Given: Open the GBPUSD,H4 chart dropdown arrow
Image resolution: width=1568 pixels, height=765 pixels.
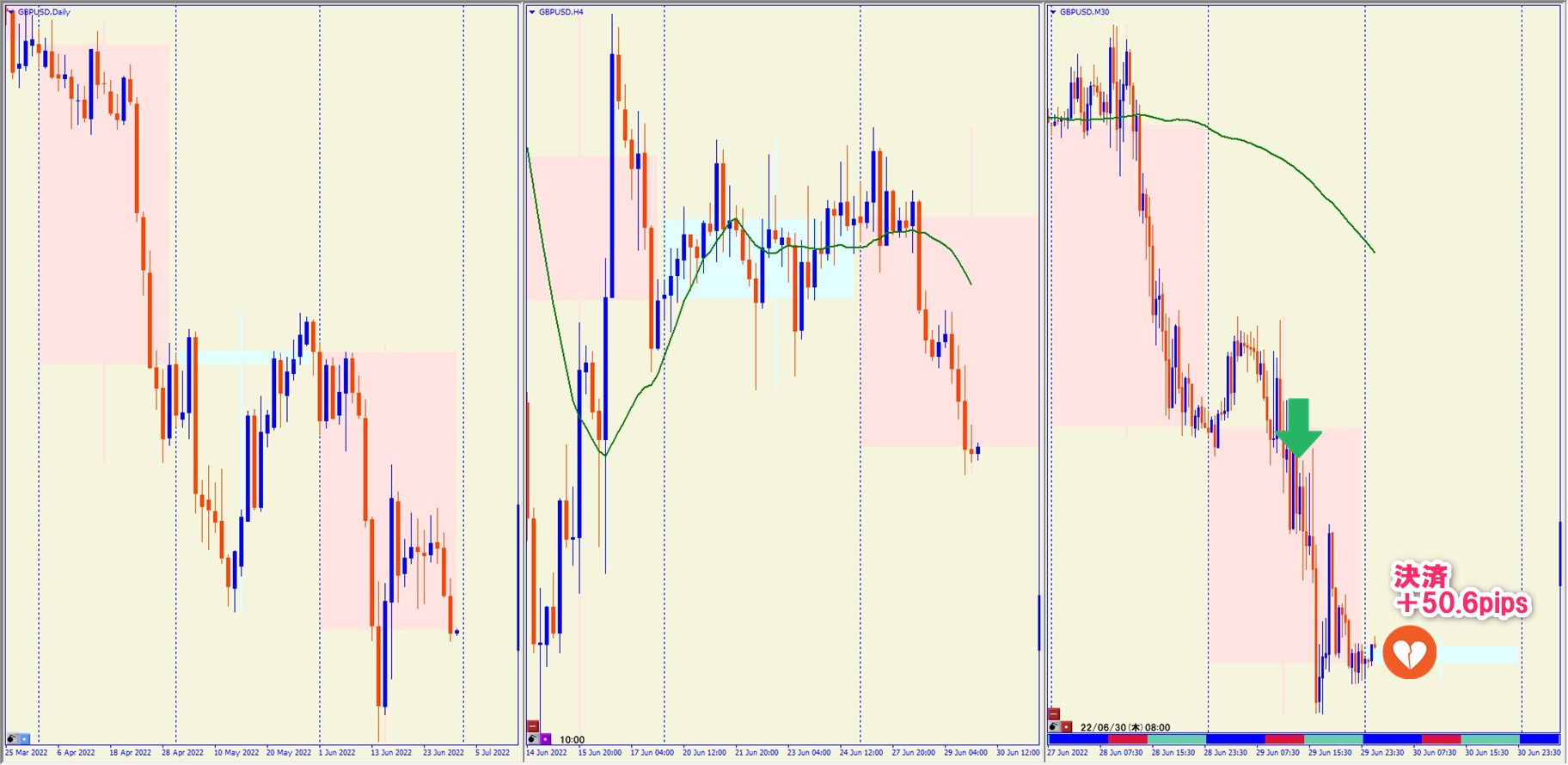Looking at the screenshot, I should tap(532, 12).
